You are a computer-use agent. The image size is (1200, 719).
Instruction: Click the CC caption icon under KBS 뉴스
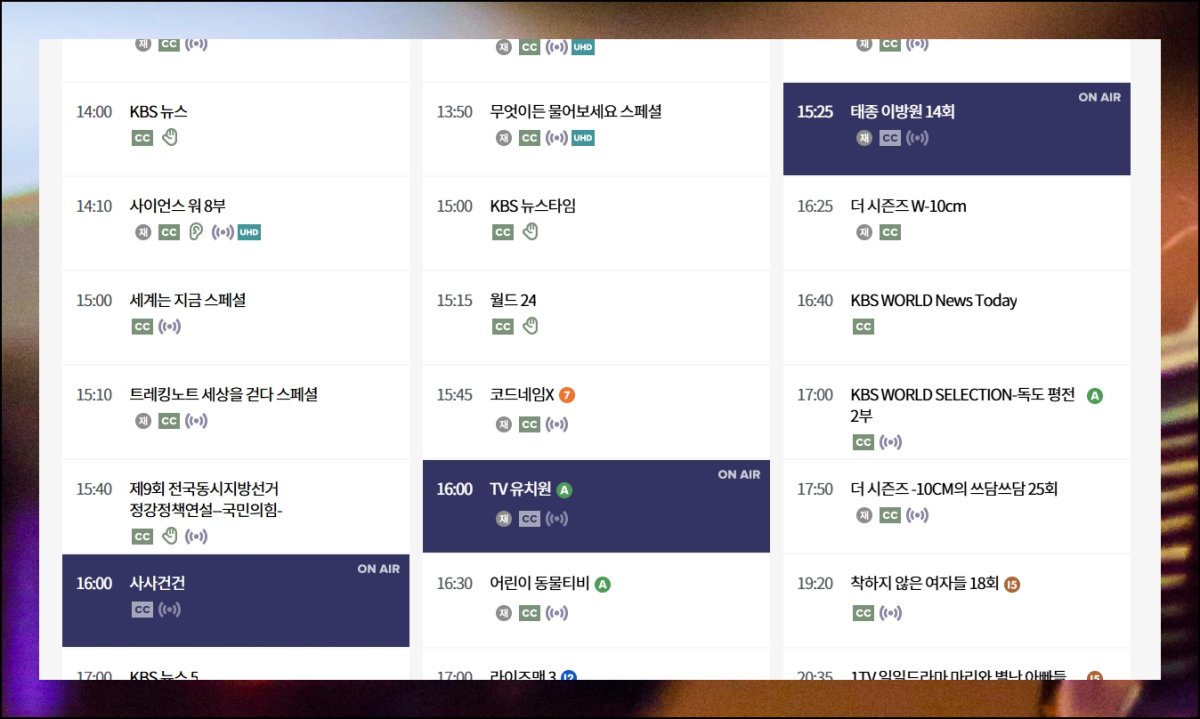tap(142, 138)
